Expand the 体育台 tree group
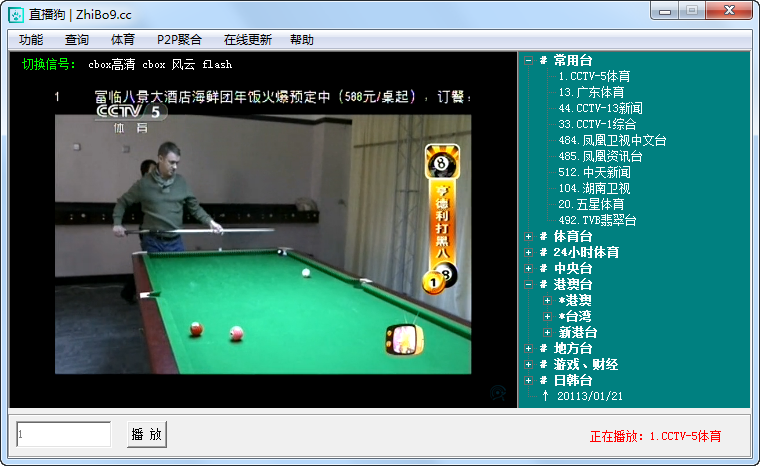Viewport: 760px width, 466px height. point(528,237)
